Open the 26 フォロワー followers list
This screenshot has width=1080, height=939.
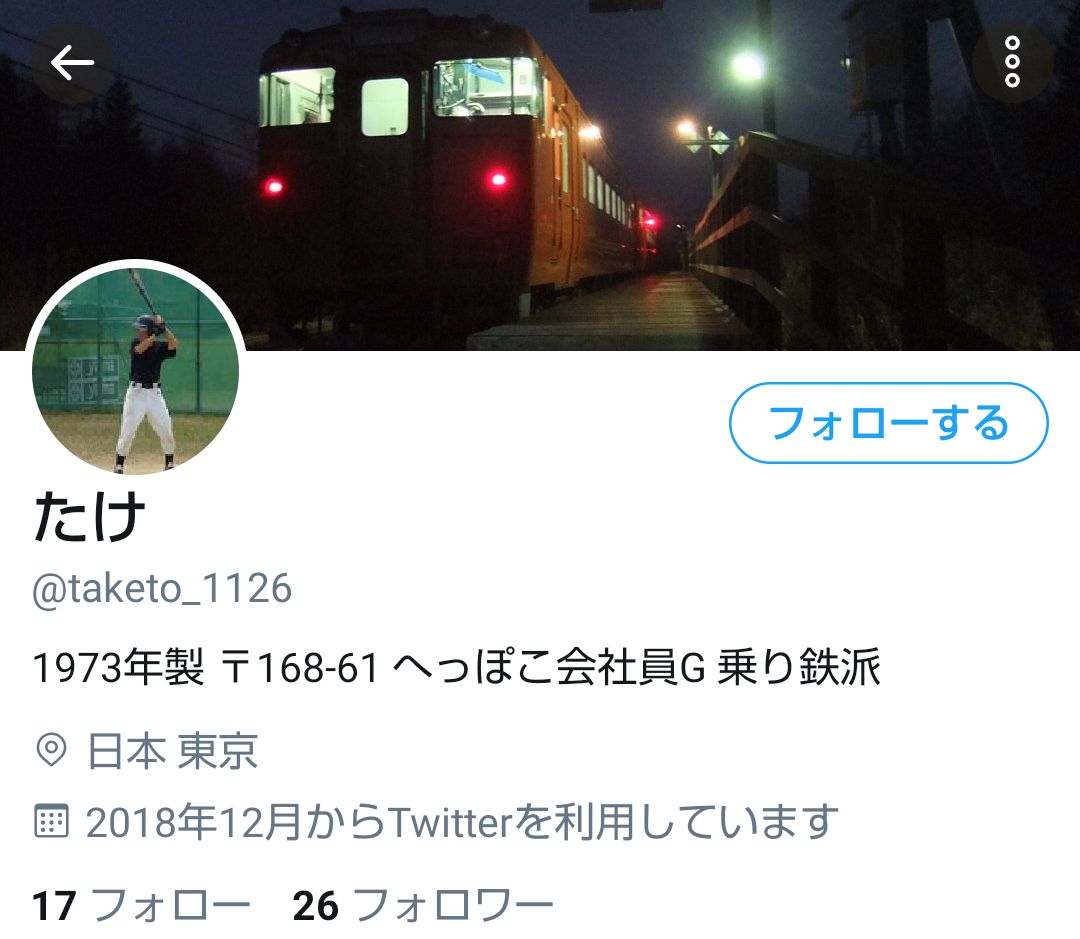422,905
